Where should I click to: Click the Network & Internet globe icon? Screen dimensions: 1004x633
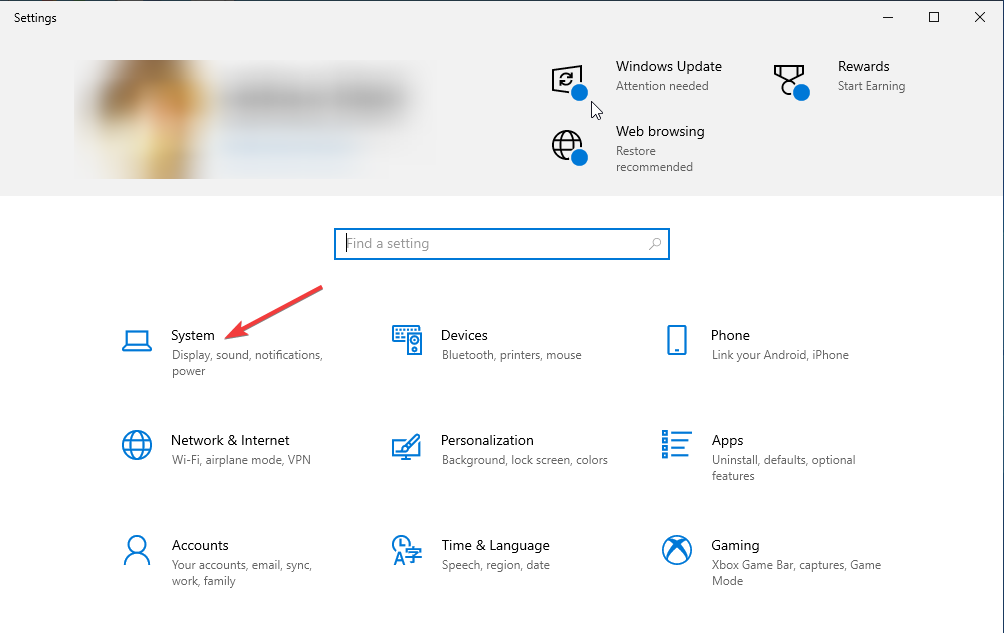tap(137, 445)
